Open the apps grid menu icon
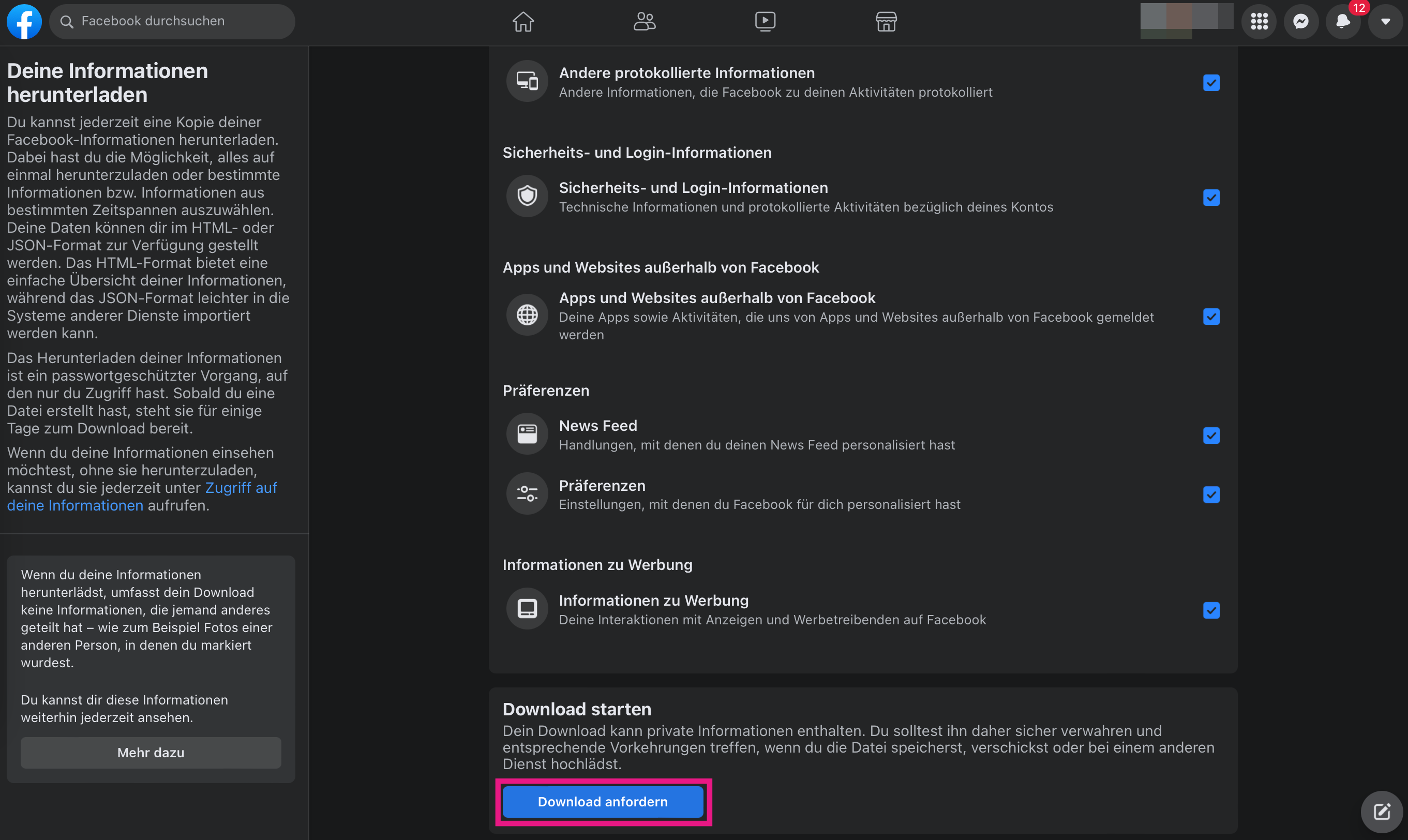This screenshot has height=840, width=1408. coord(1259,22)
